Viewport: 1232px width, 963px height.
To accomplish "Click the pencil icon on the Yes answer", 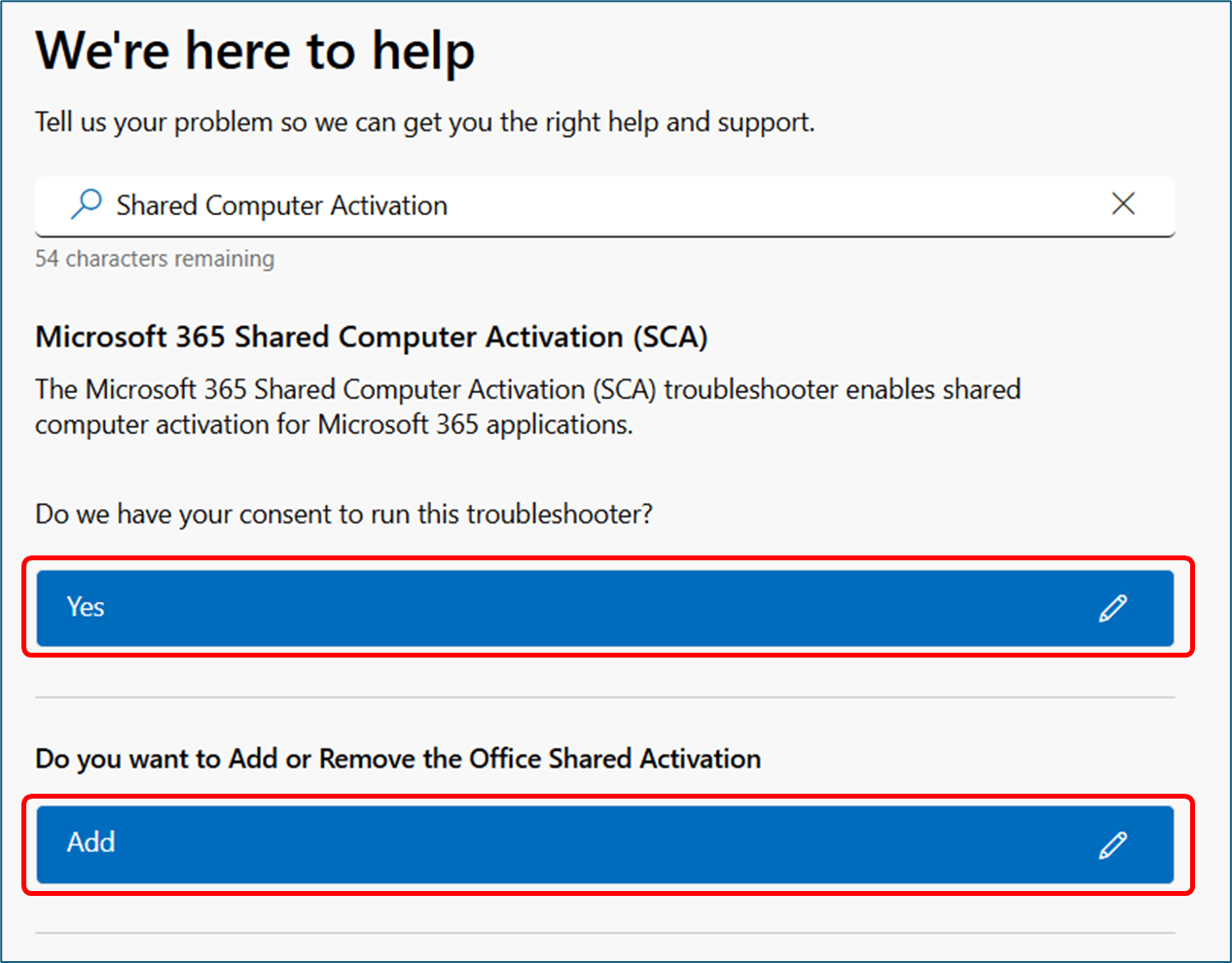I will coord(1113,608).
